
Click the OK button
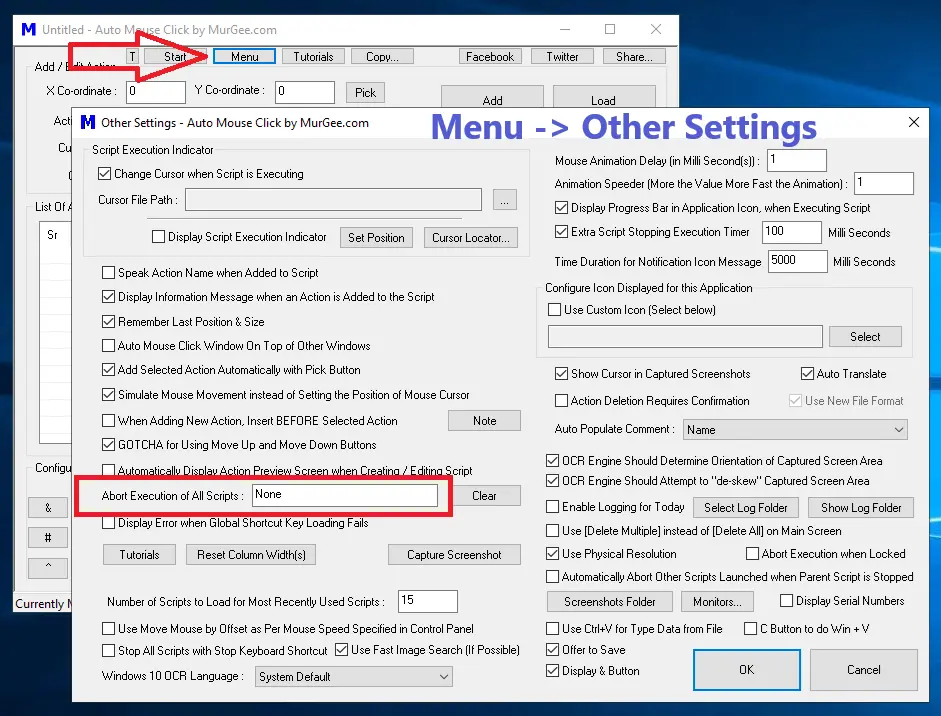coord(747,670)
